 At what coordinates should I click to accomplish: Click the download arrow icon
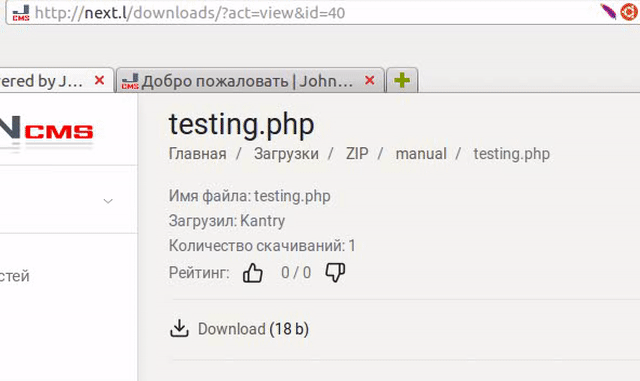tap(179, 328)
